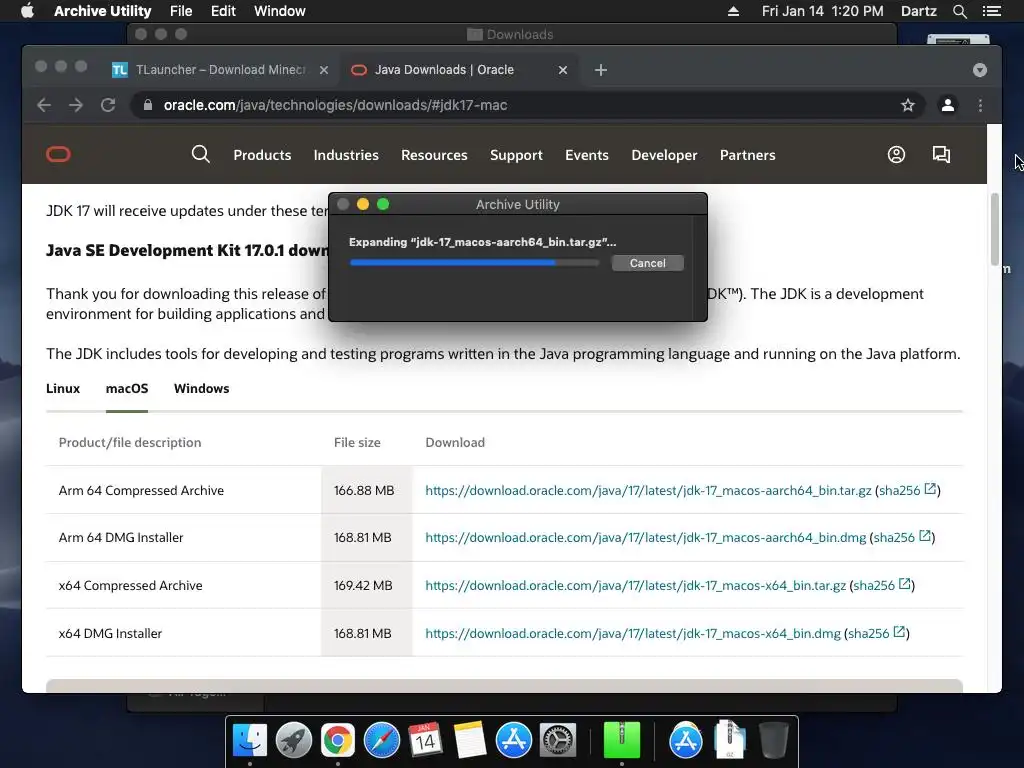
Task: Open the Oracle account profile icon
Action: 896,154
